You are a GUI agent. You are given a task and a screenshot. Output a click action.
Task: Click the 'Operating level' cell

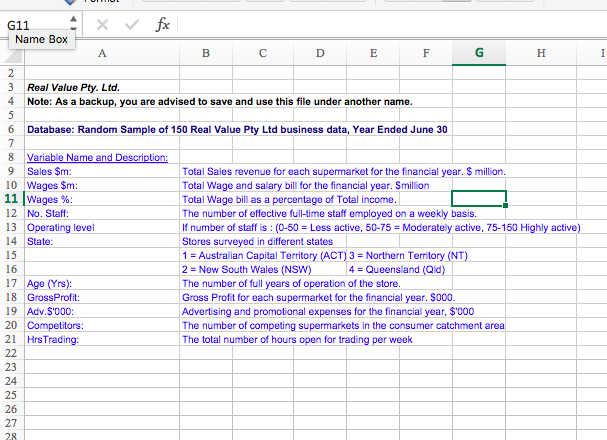tap(102, 227)
